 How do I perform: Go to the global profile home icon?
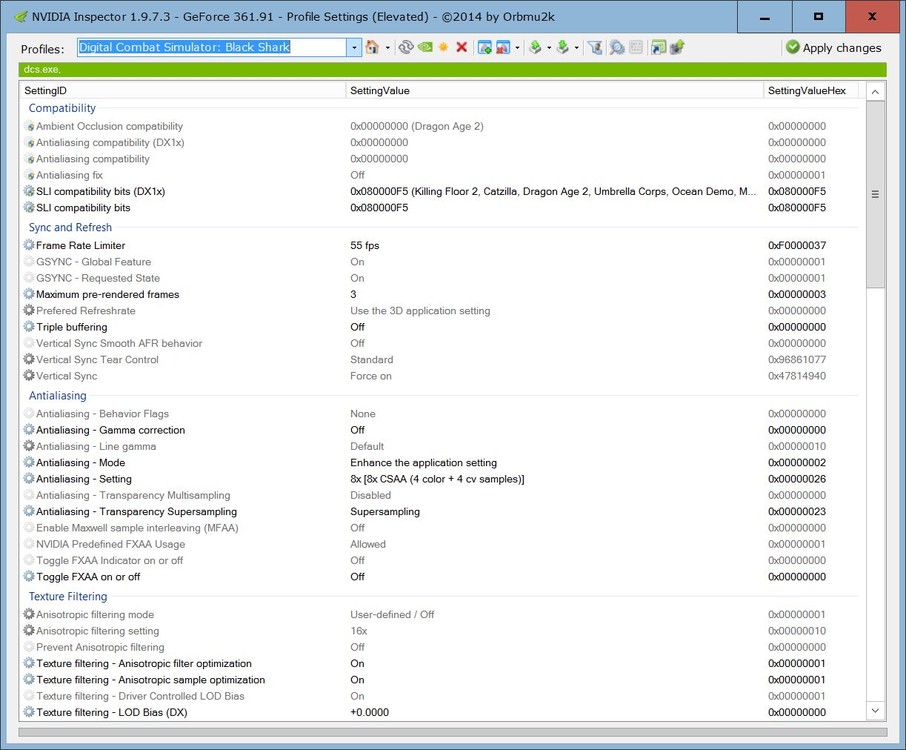pos(372,47)
